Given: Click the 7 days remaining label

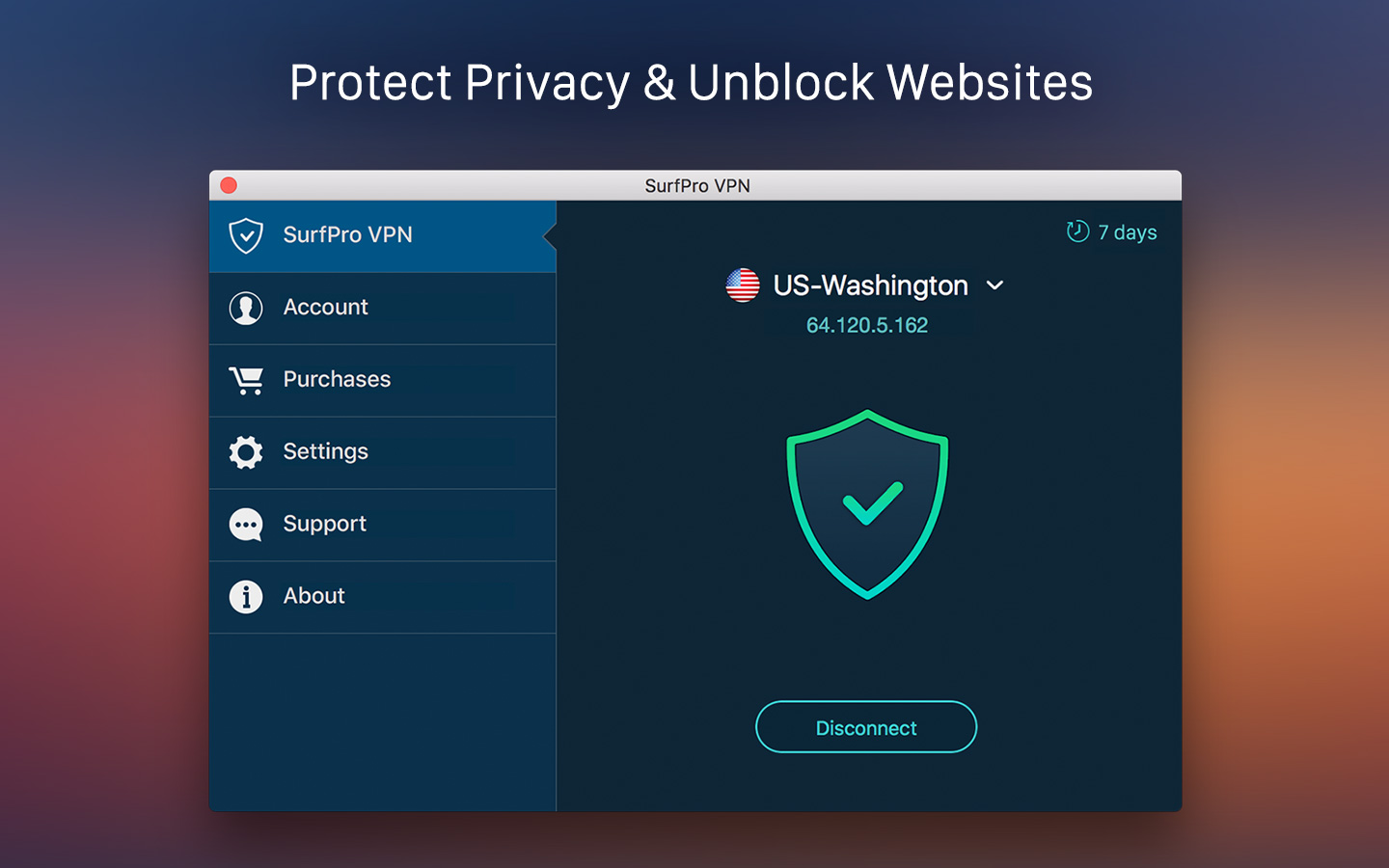Looking at the screenshot, I should [x=1127, y=232].
